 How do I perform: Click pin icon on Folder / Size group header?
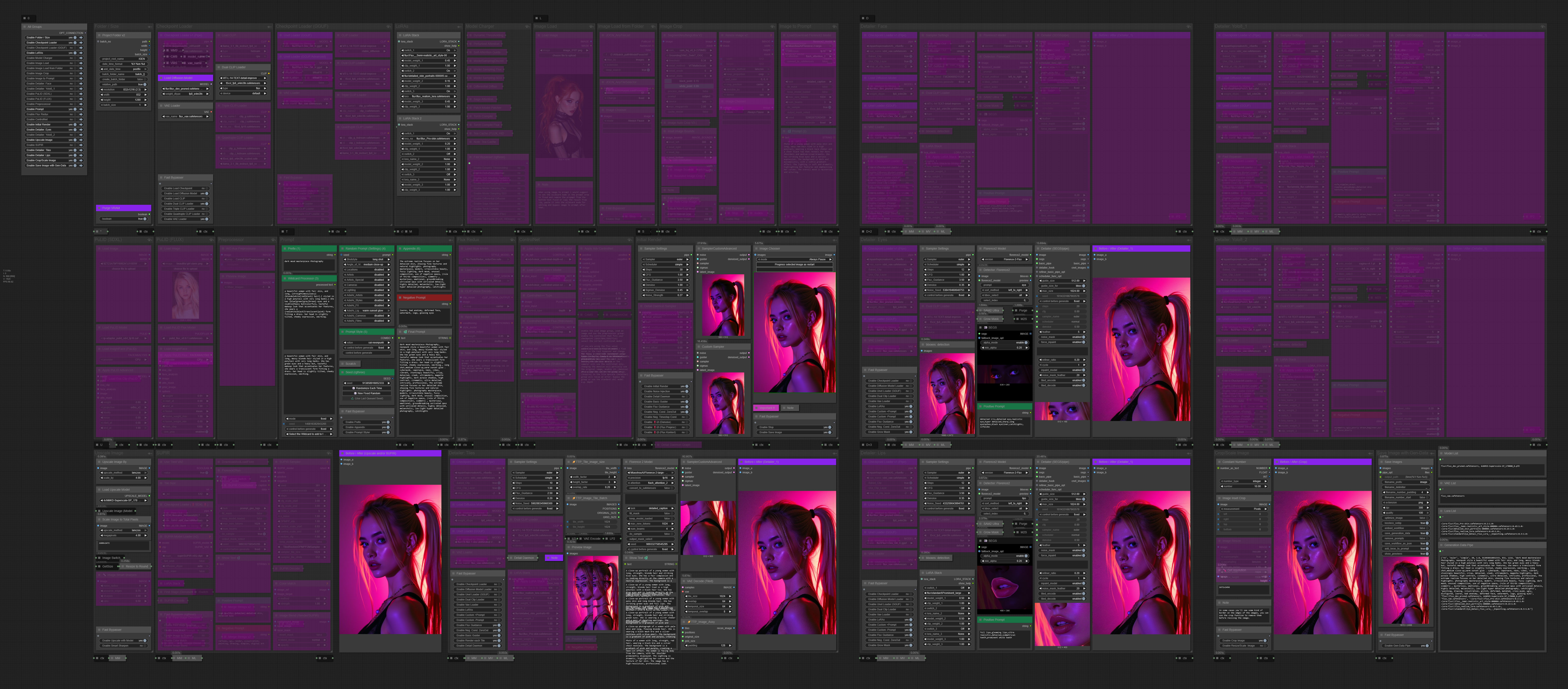pyautogui.click(x=150, y=27)
